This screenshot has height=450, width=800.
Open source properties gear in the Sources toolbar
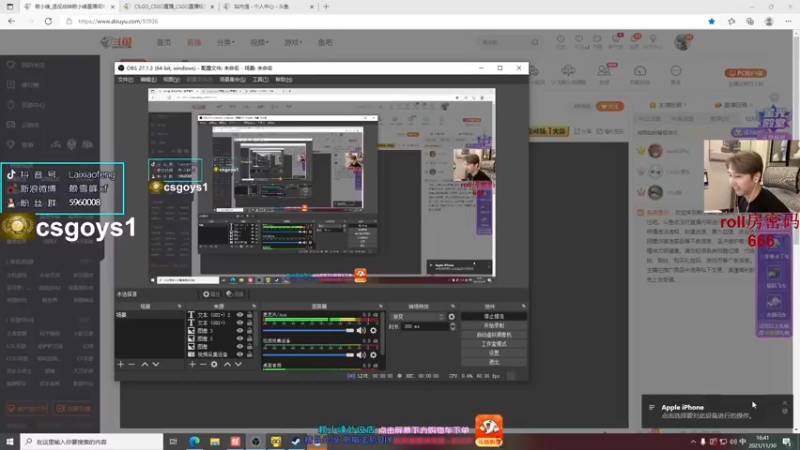click(x=214, y=364)
